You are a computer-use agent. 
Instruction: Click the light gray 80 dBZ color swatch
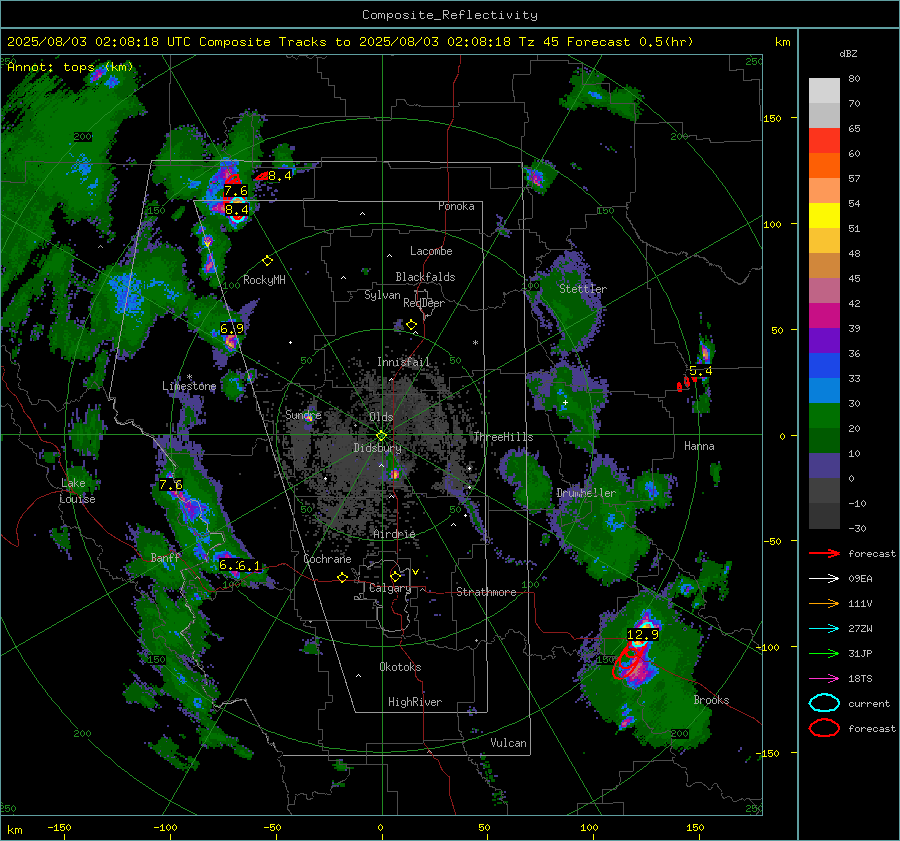pos(824,90)
